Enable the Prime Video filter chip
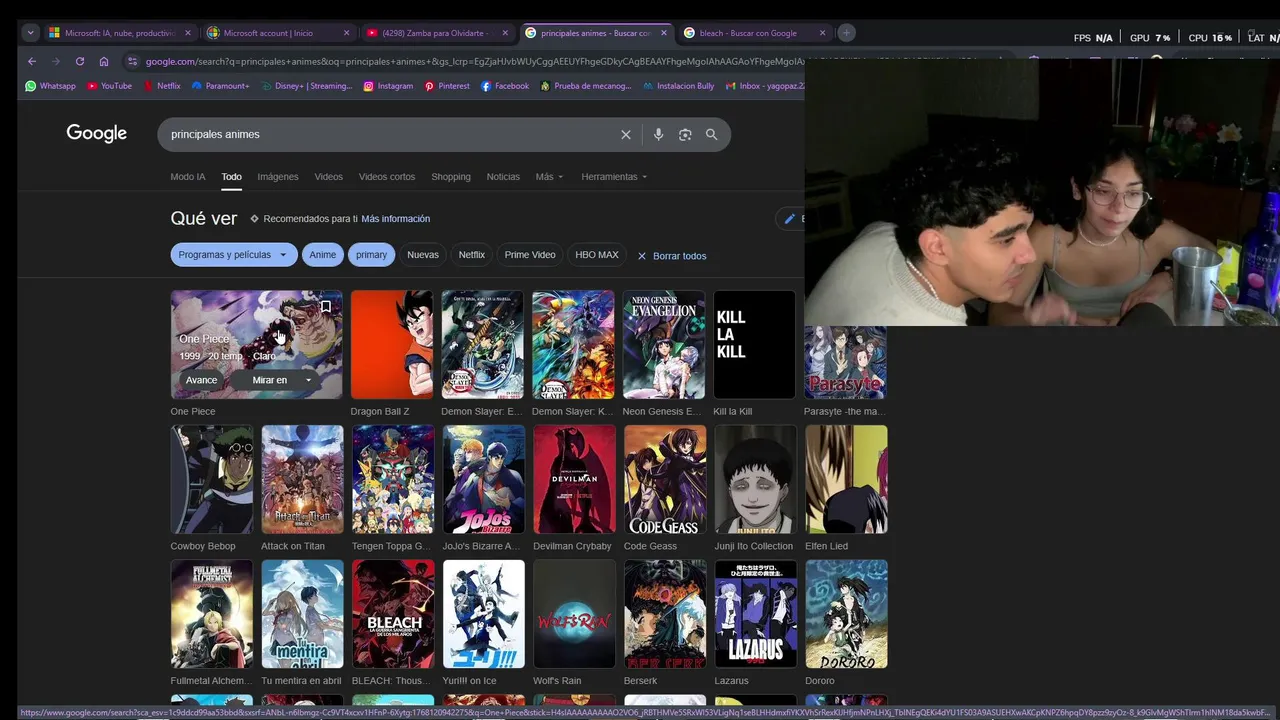Viewport: 1280px width, 720px height. point(530,255)
